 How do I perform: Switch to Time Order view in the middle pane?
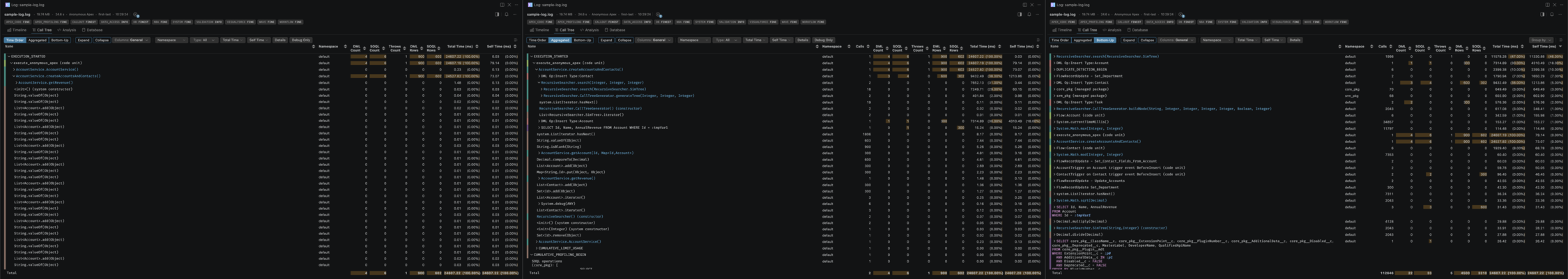tap(537, 40)
